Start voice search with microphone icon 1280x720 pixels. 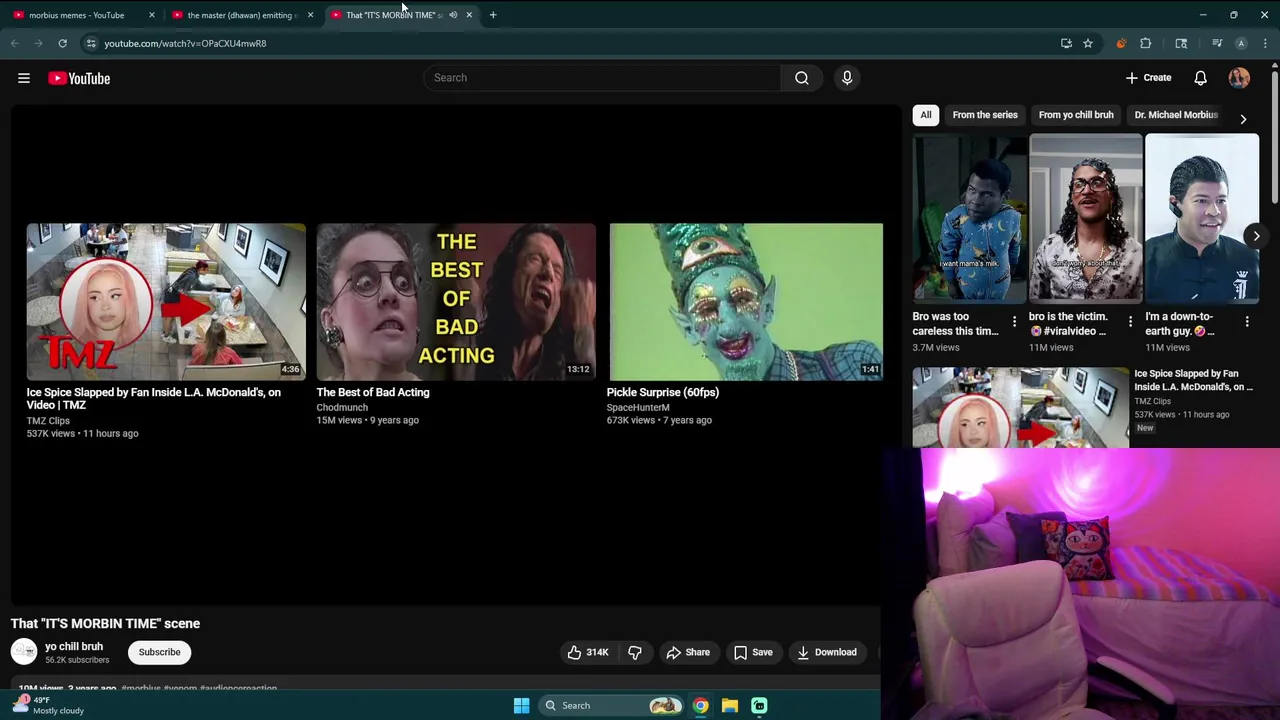[847, 78]
